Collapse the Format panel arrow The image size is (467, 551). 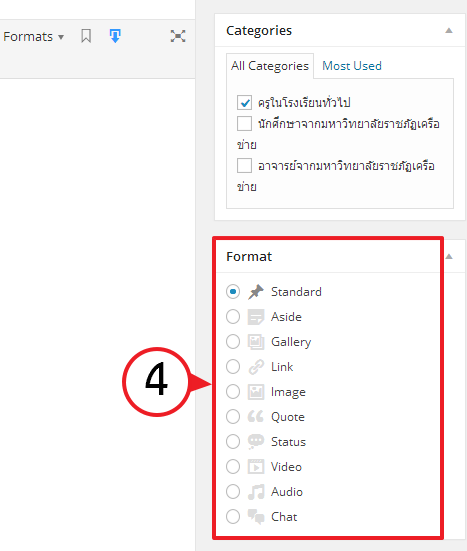[x=449, y=257]
